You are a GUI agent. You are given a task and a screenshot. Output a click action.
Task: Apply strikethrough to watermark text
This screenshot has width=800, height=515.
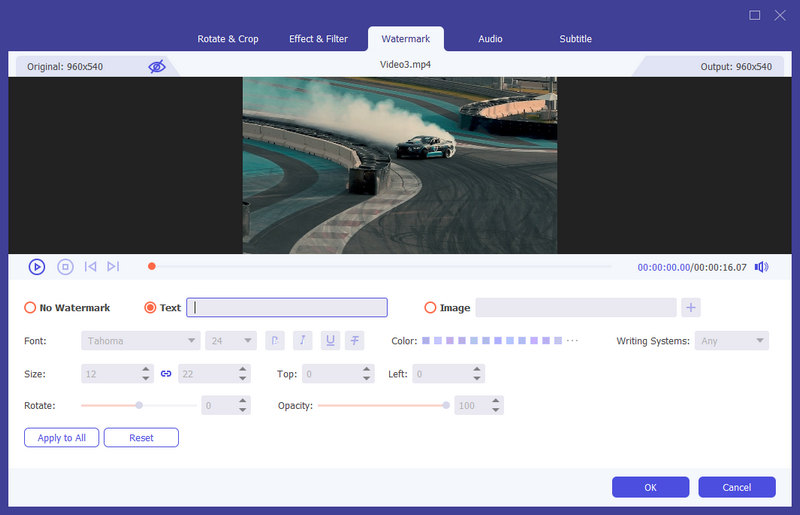[x=354, y=341]
